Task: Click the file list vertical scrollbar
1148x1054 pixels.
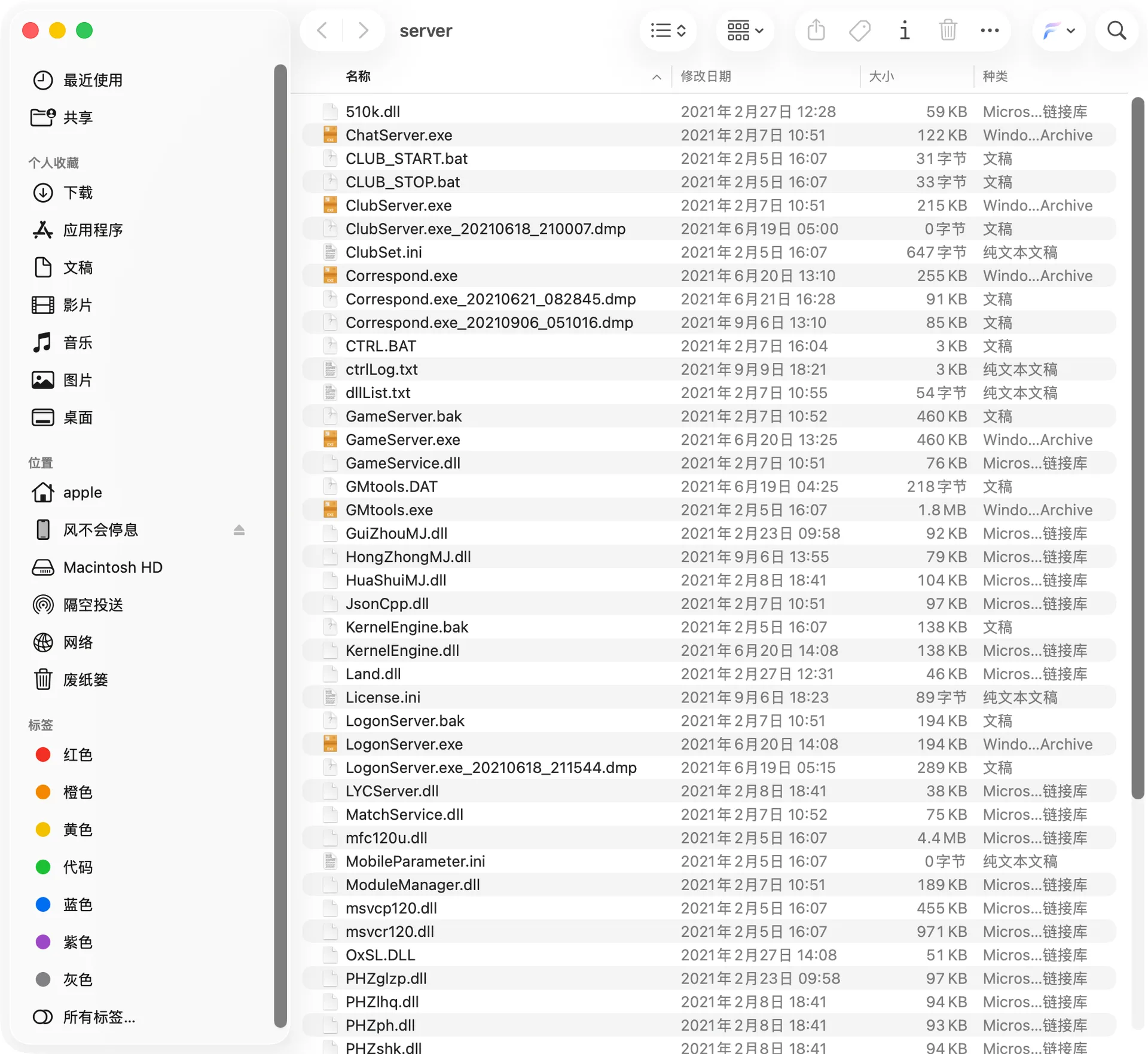Action: (1137, 448)
